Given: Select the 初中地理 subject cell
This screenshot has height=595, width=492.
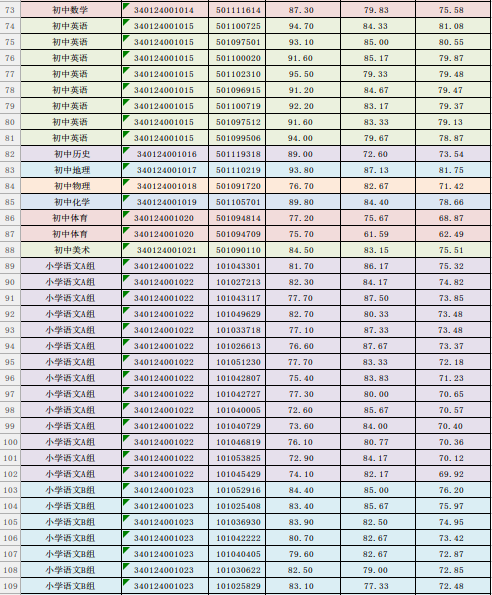Looking at the screenshot, I should [x=71, y=170].
